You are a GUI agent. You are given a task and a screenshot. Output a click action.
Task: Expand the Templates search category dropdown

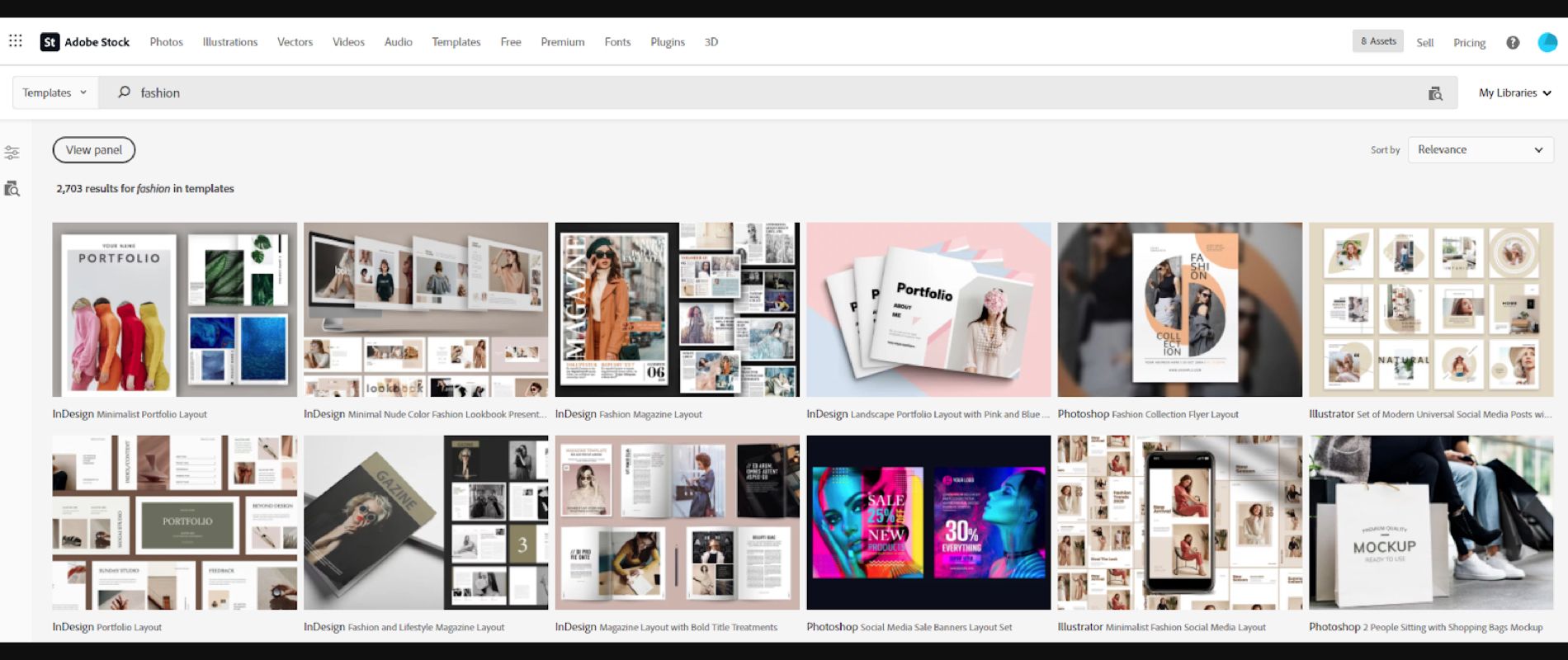(x=54, y=92)
